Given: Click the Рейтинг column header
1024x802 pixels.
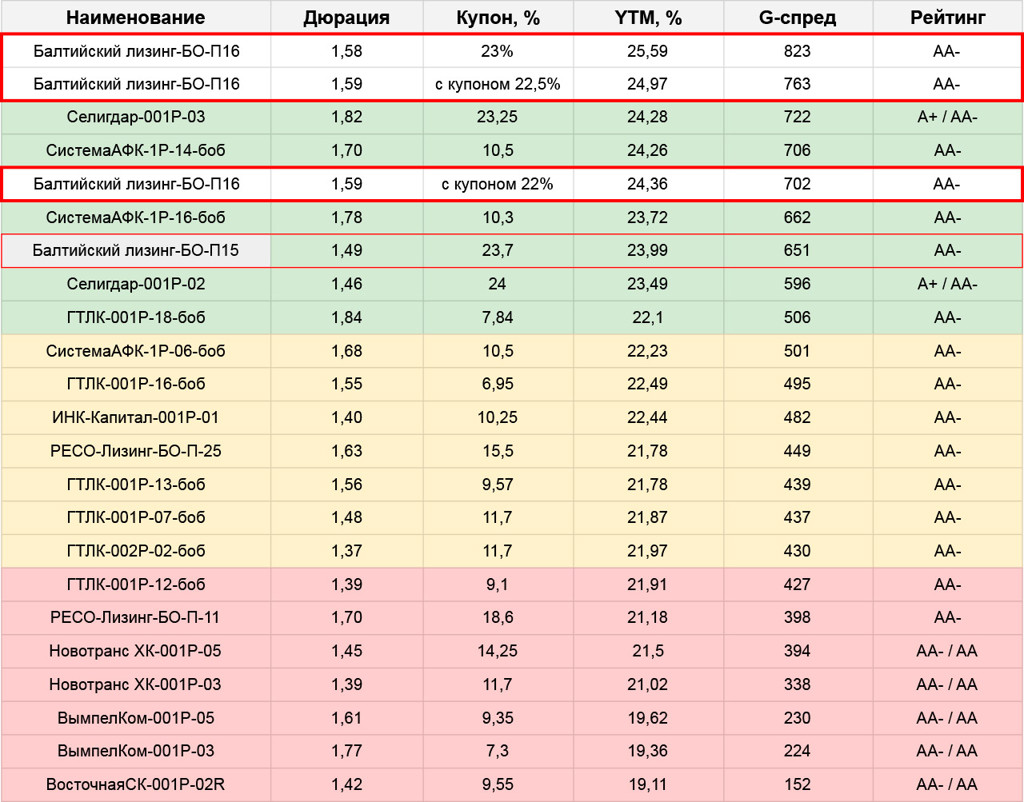Looking at the screenshot, I should point(947,17).
